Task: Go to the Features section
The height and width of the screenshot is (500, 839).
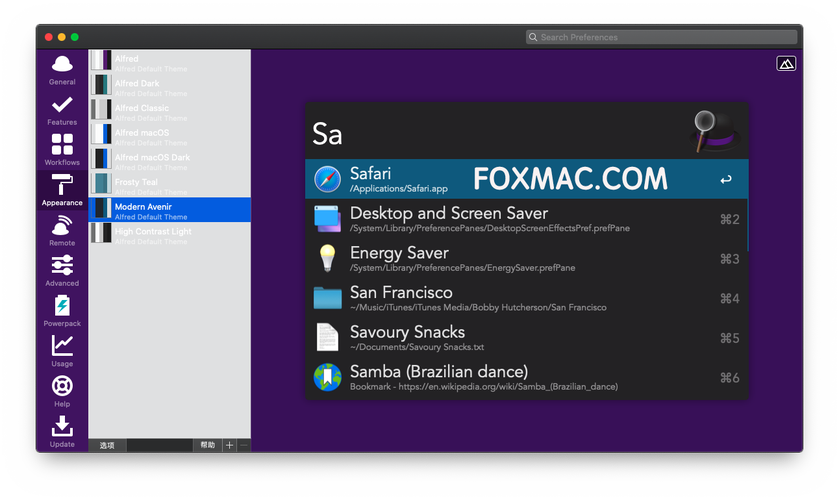Action: tap(62, 110)
